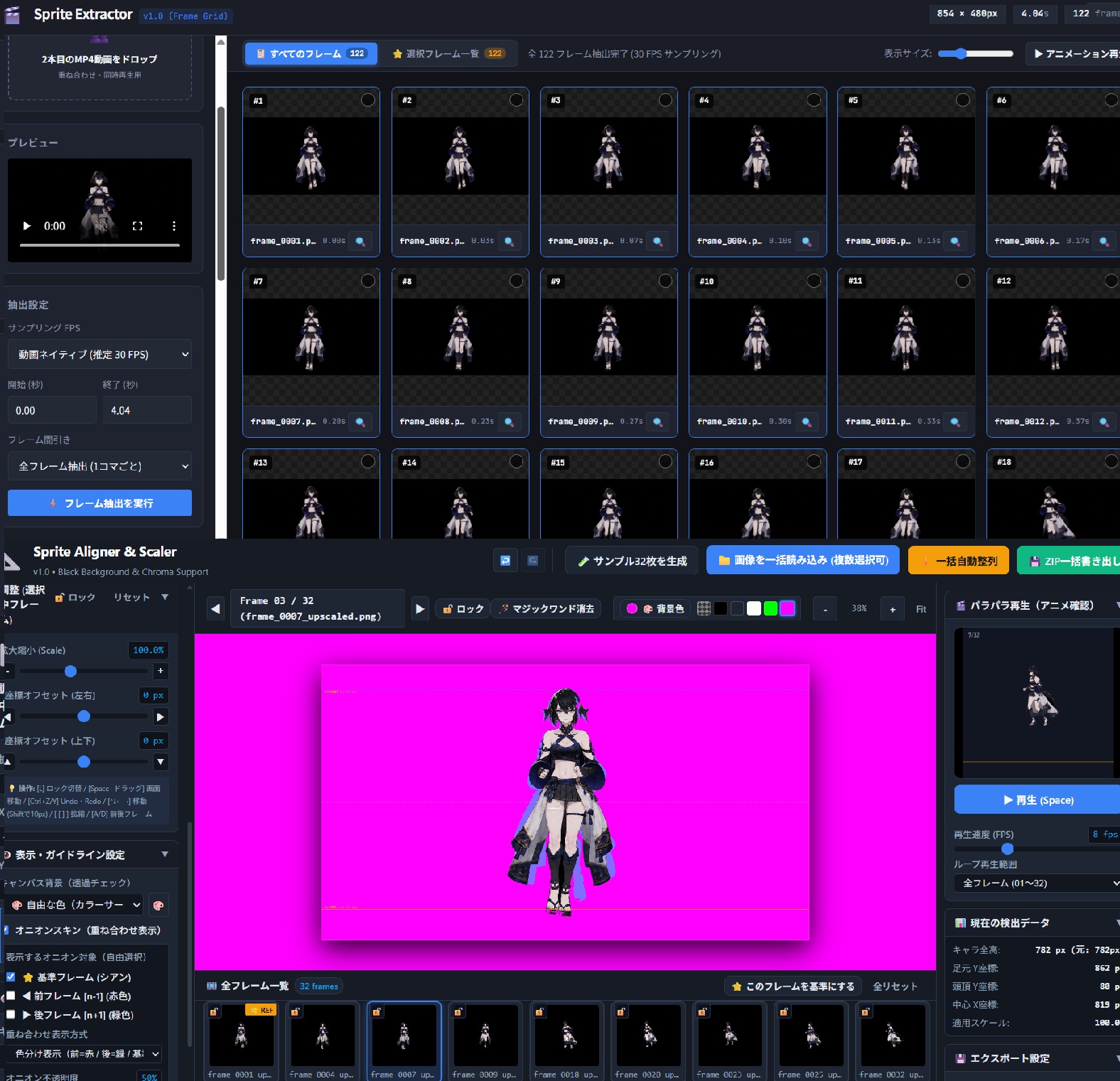Toggle lock icon on frame_0020 thumbnail

point(621,1011)
